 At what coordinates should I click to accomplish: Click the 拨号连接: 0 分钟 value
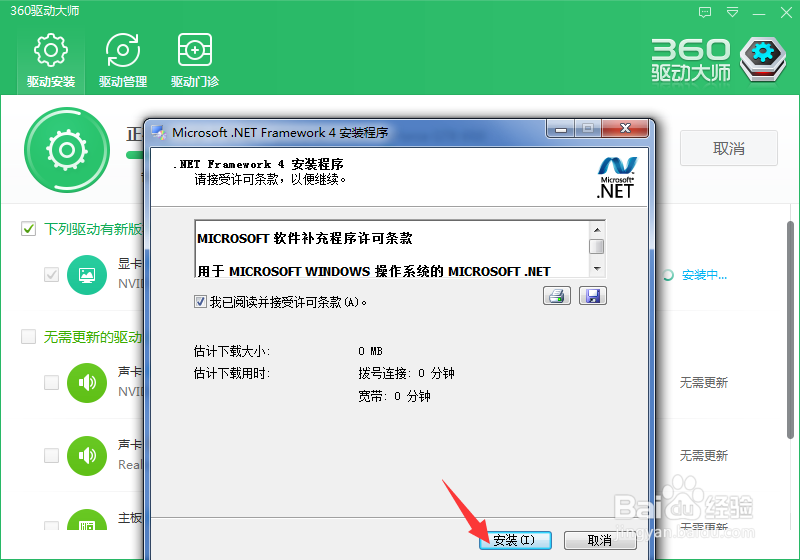(406, 373)
